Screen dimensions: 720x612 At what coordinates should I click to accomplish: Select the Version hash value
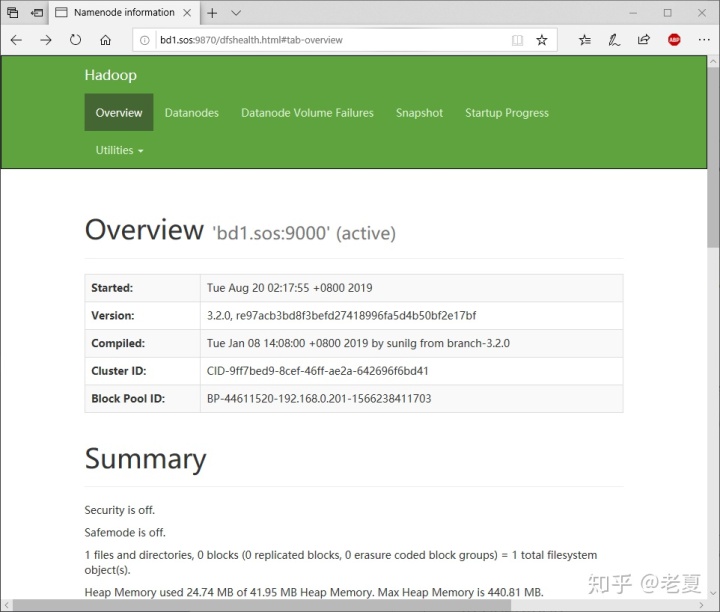[x=341, y=315]
